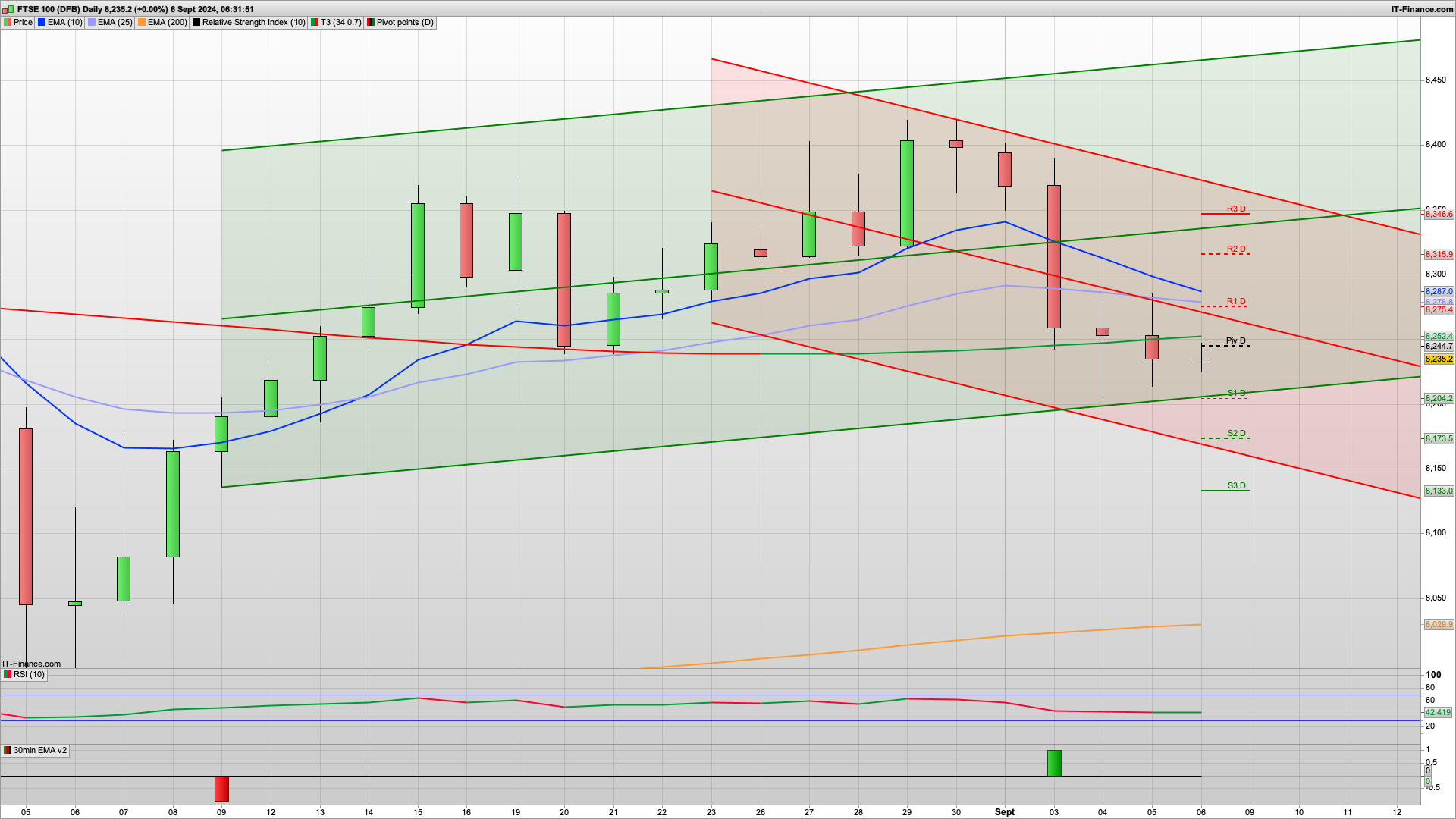The width and height of the screenshot is (1456, 819).
Task: Click the R1 D pivot line label
Action: point(1236,301)
